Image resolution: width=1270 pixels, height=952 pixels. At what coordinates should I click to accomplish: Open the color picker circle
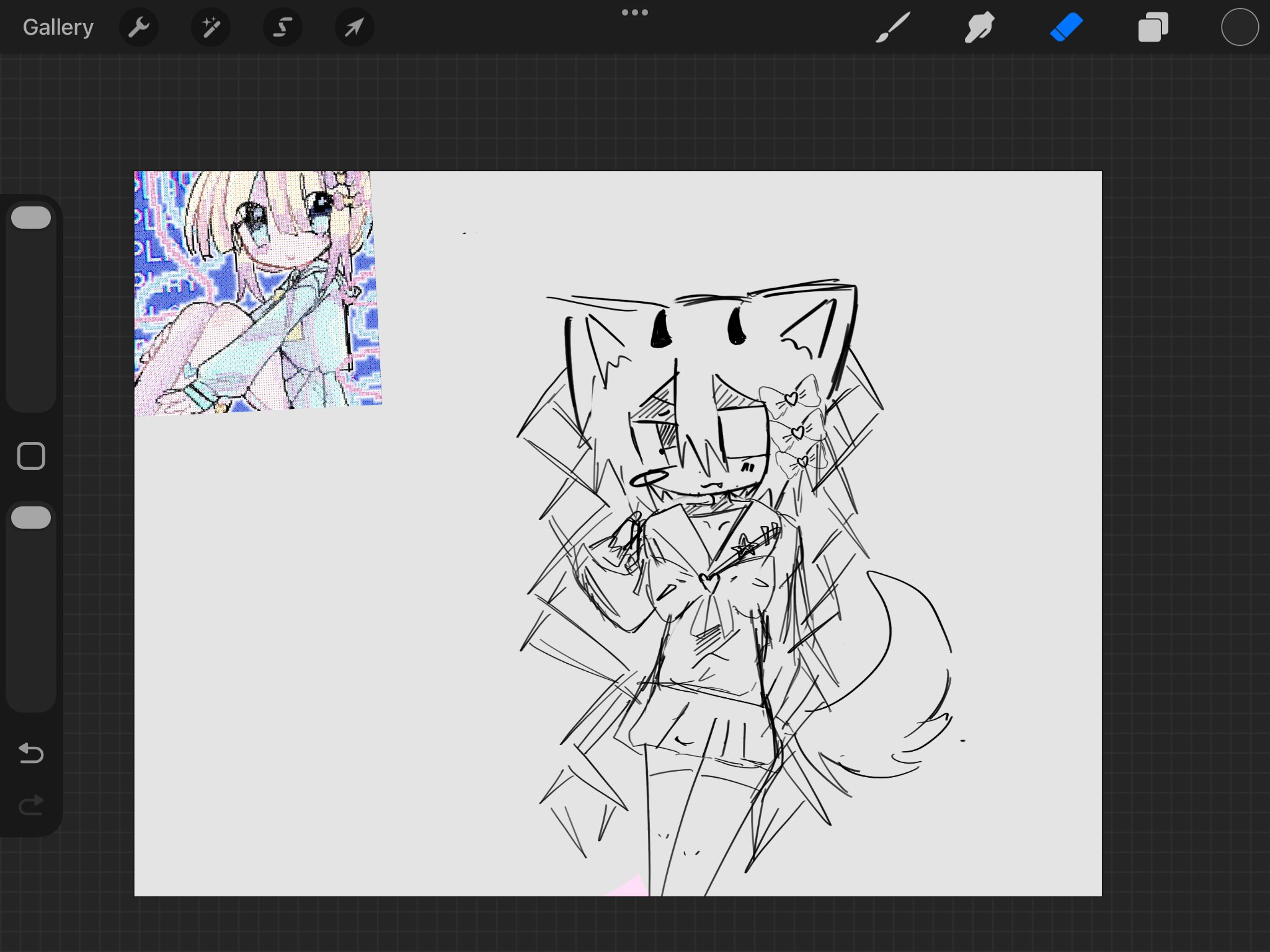[1240, 27]
